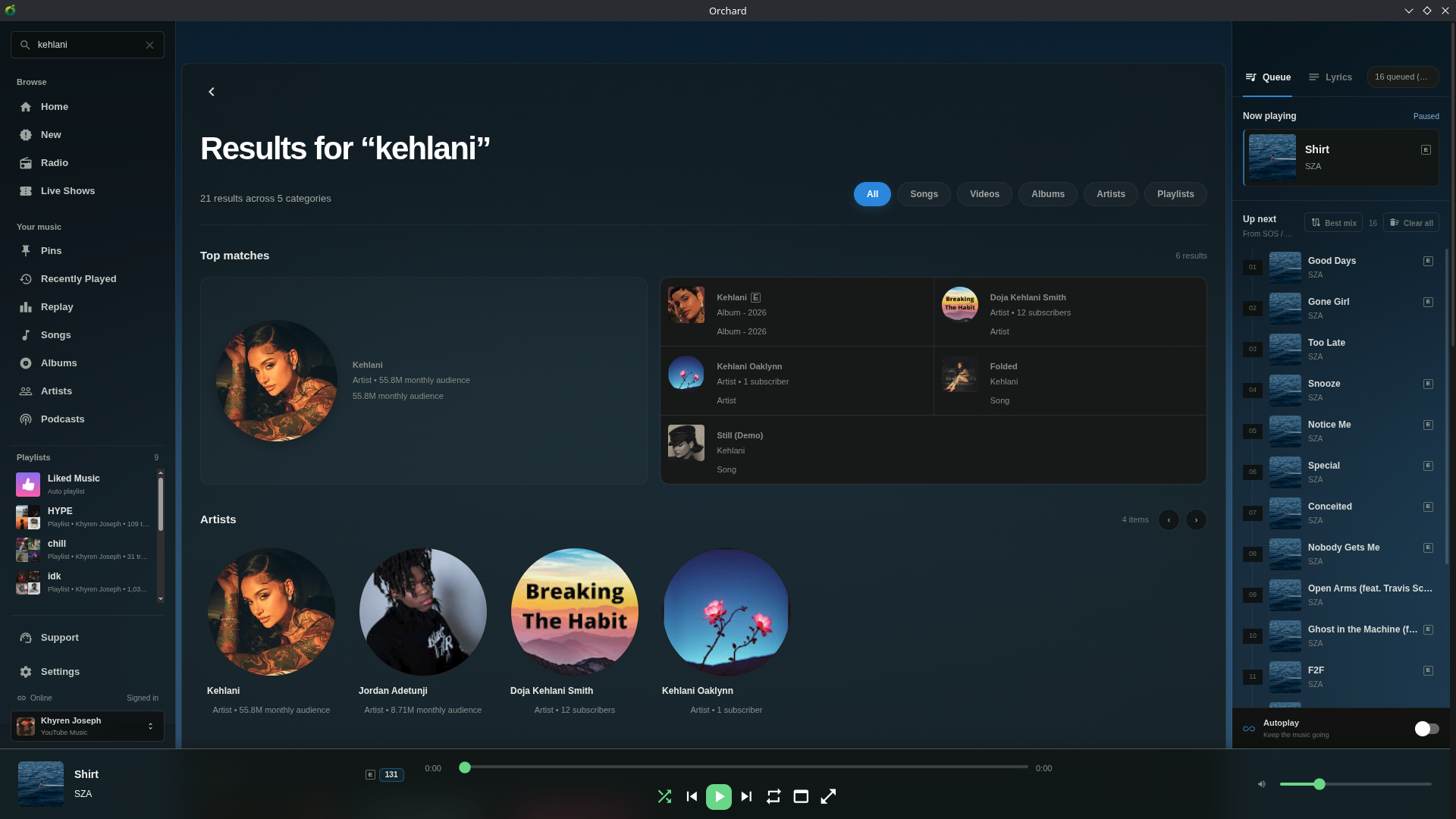Open the idk playlist
Screen dimensions: 1456x819
click(x=84, y=582)
